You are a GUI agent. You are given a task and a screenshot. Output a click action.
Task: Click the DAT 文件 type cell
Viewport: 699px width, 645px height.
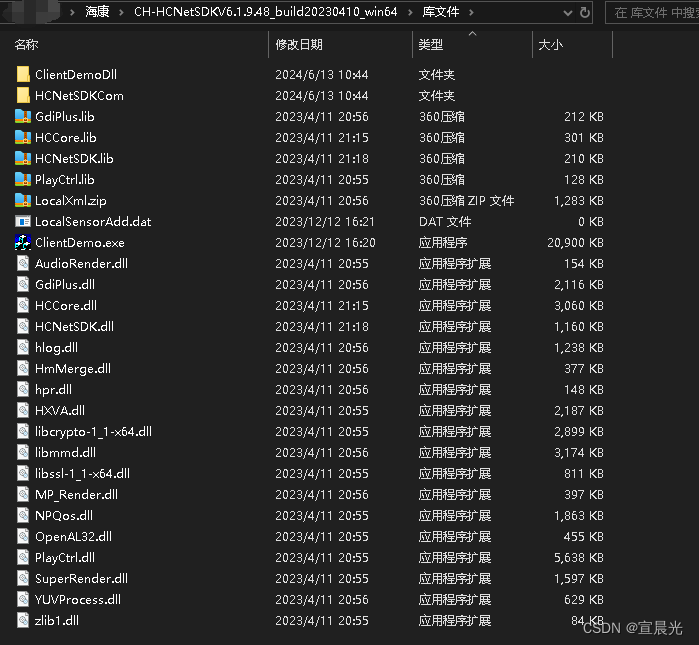(x=445, y=222)
